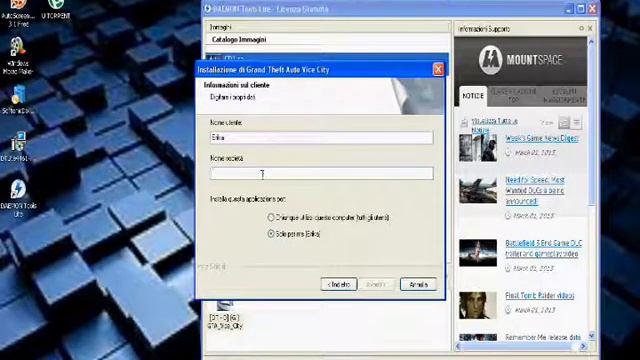This screenshot has width=640, height=360.
Task: Select Catalogo Immagini in DAEMON Tools
Action: tap(239, 40)
